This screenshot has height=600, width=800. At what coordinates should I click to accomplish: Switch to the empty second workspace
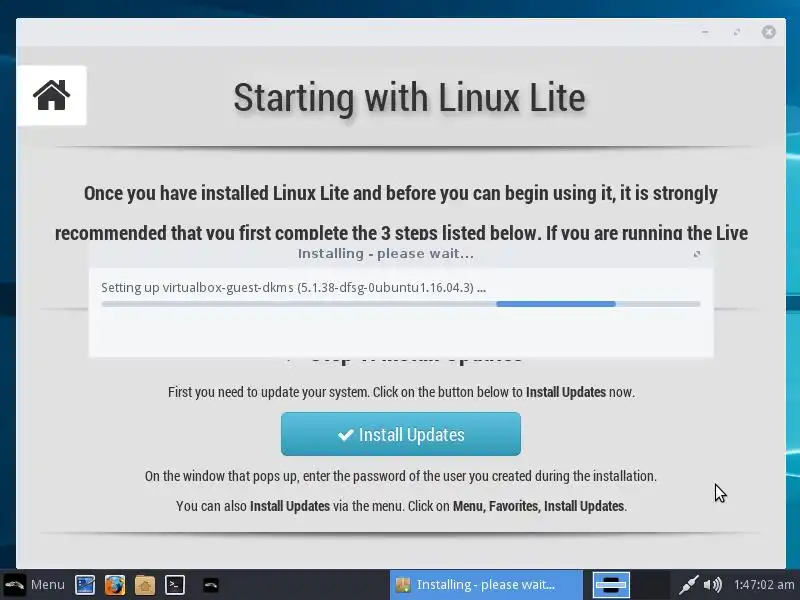pos(650,585)
